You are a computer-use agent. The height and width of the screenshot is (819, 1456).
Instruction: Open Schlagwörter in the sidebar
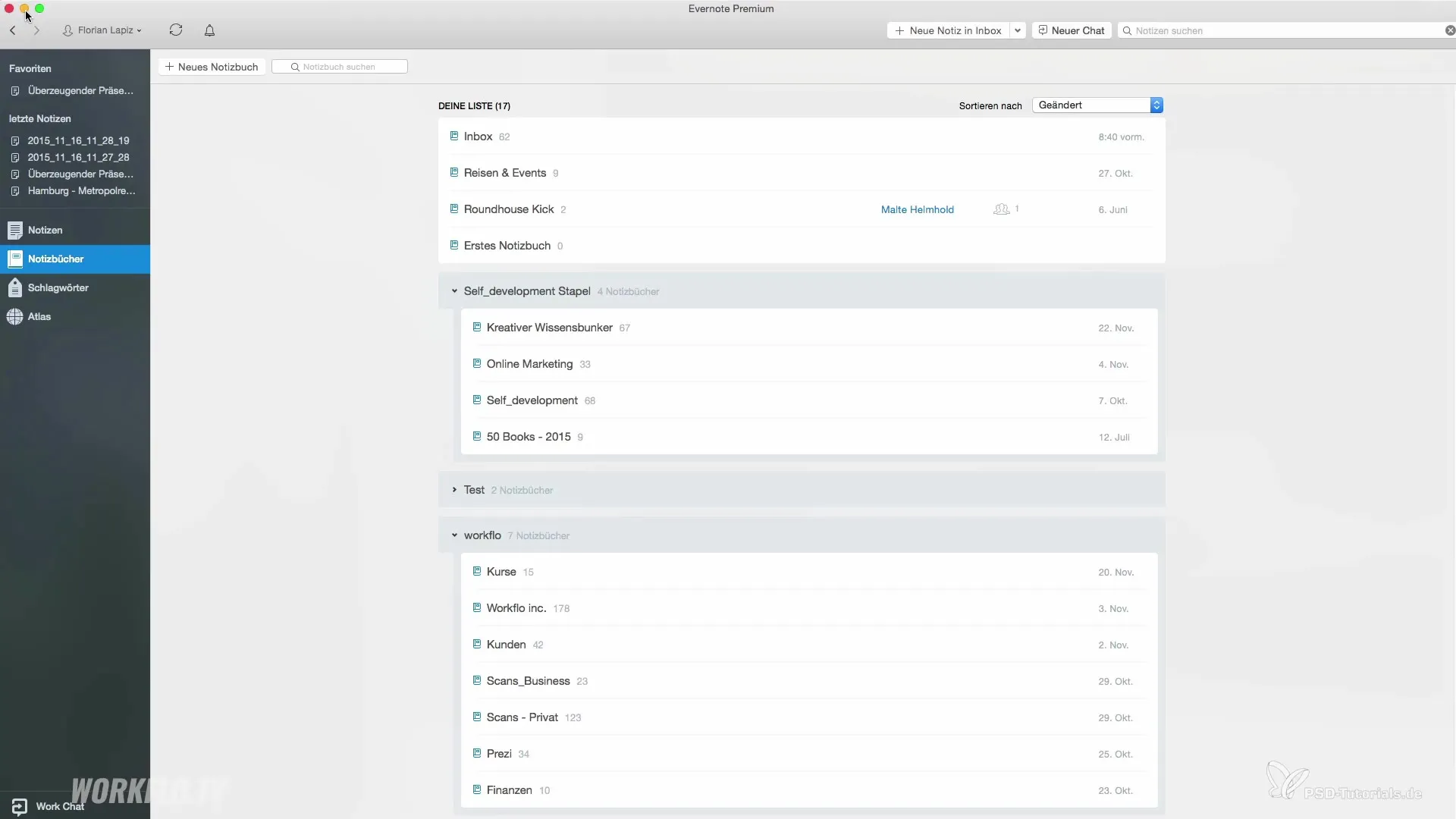[x=75, y=287]
